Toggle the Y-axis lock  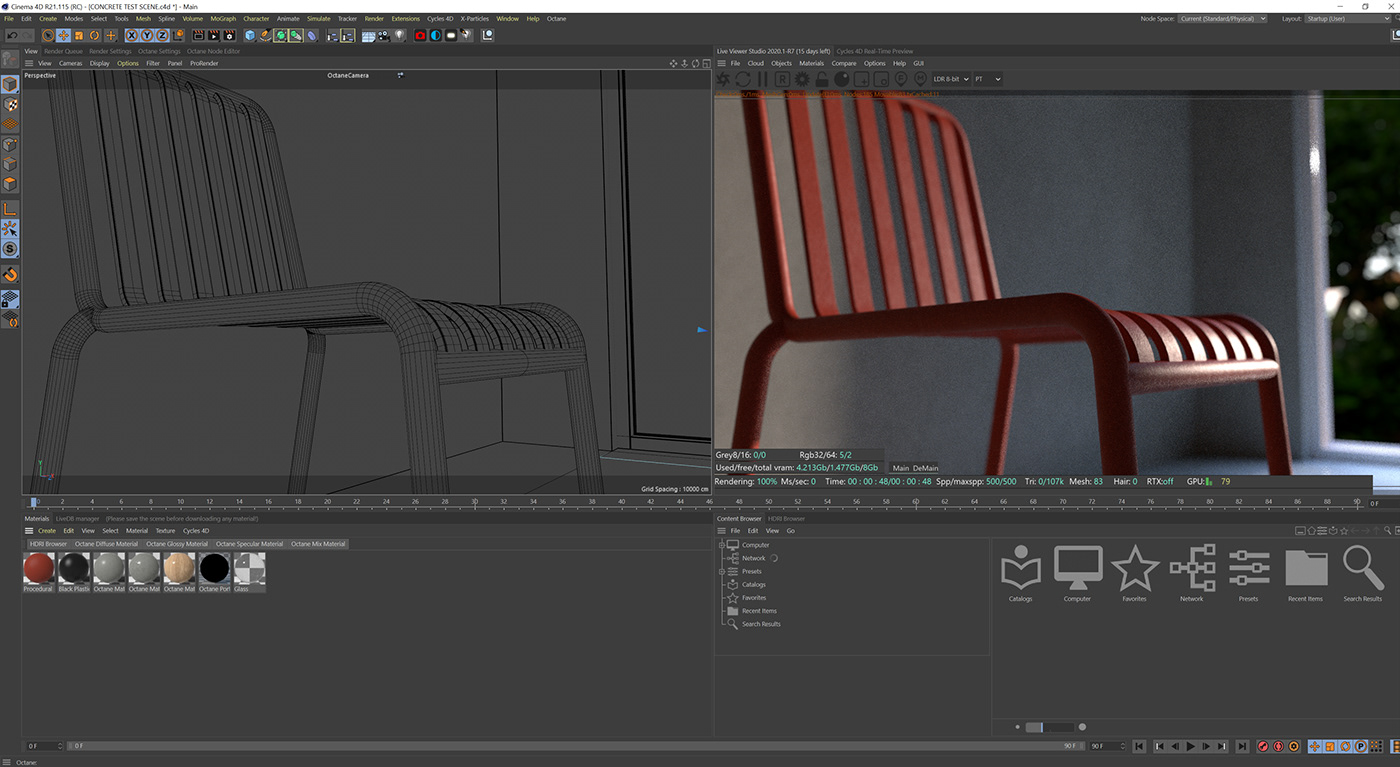tap(146, 35)
